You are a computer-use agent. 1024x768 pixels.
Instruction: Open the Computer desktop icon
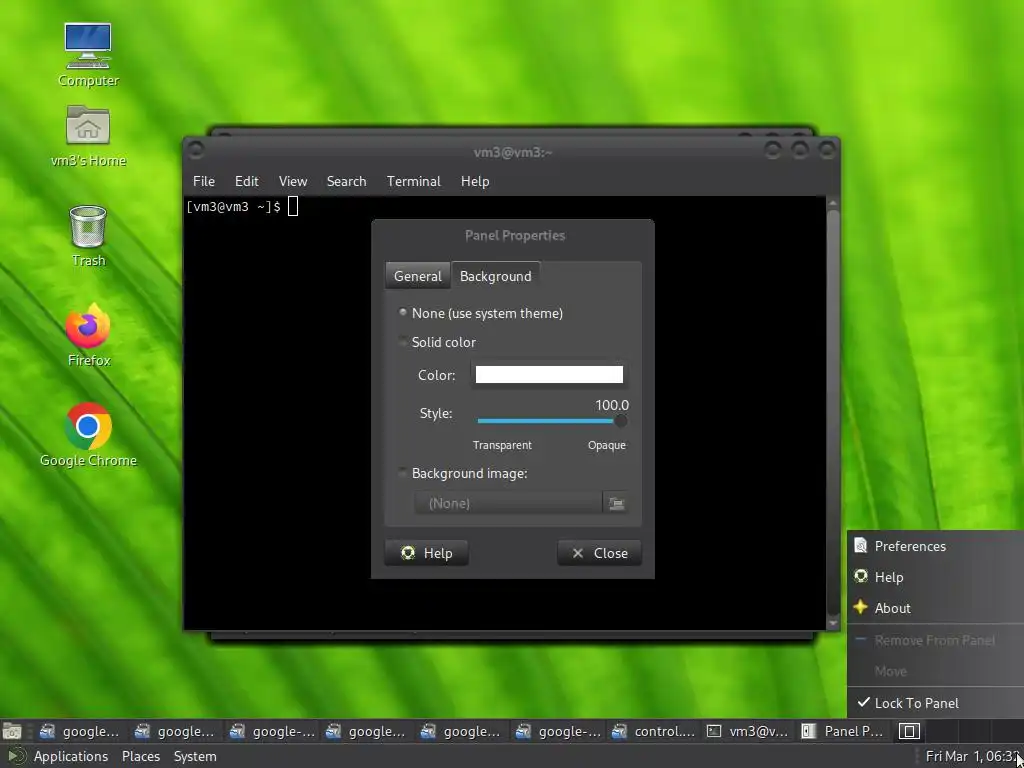point(88,55)
